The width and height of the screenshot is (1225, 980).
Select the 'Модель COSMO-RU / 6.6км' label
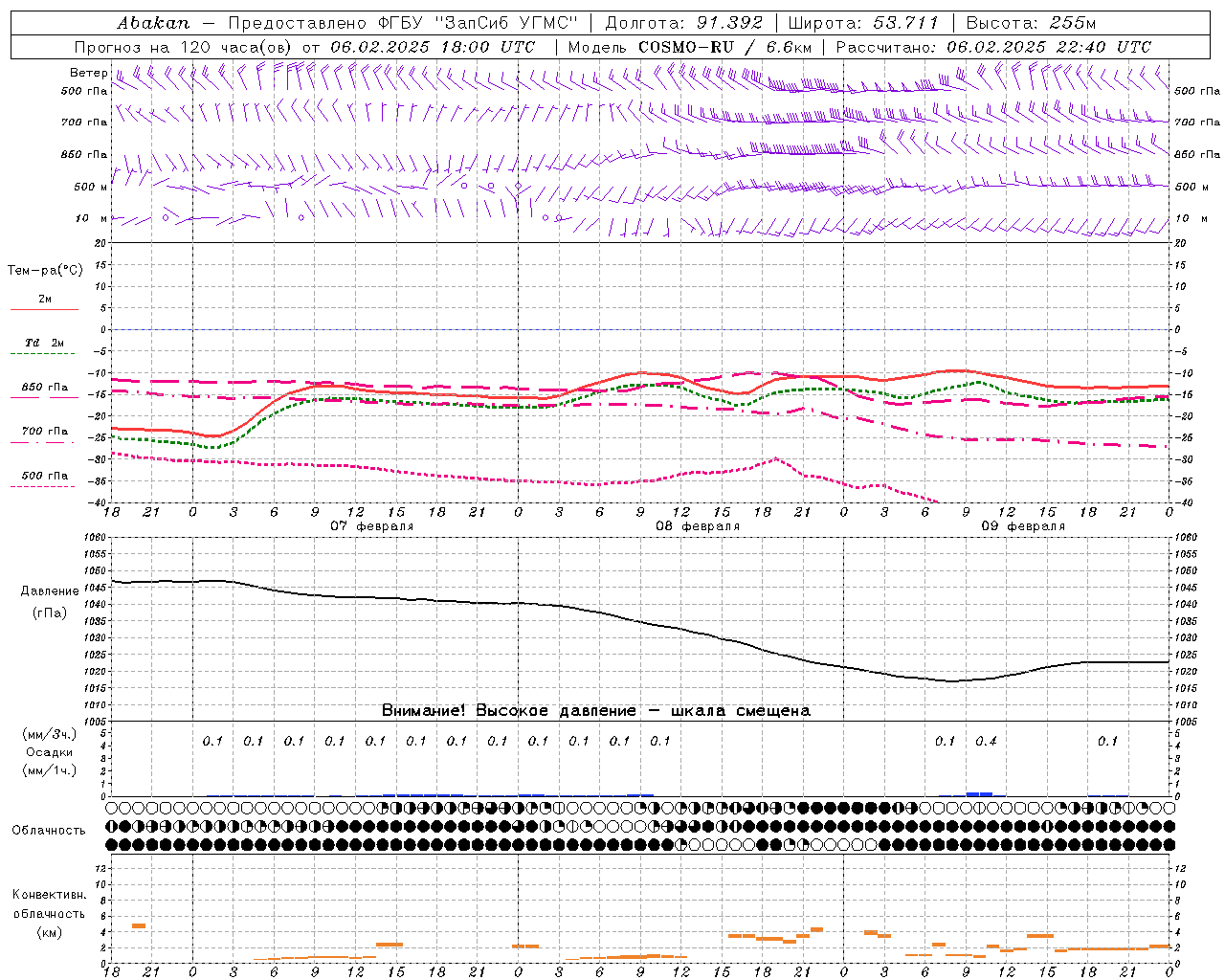click(690, 47)
